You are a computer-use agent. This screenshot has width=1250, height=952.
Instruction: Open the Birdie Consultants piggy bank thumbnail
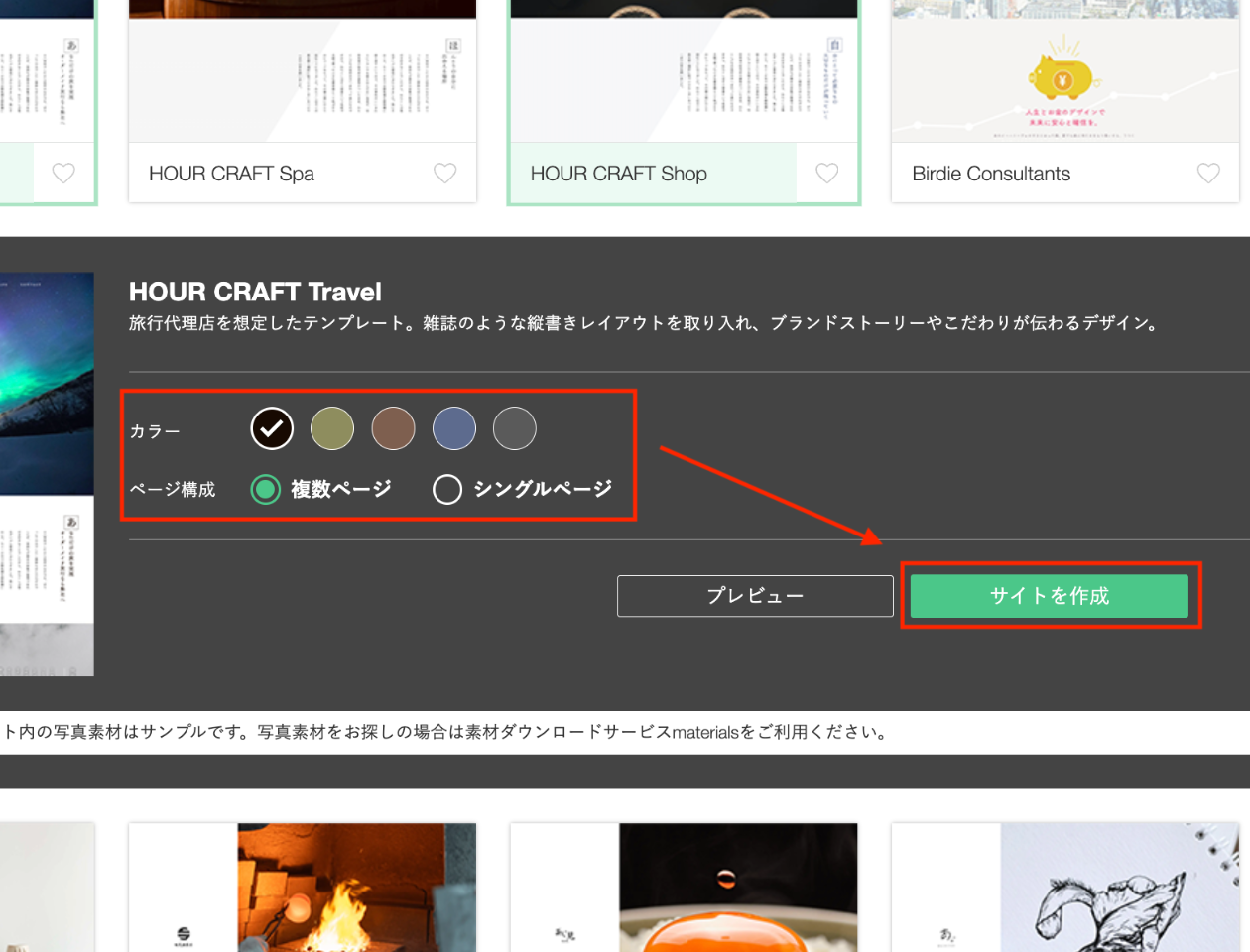pyautogui.click(x=1064, y=74)
